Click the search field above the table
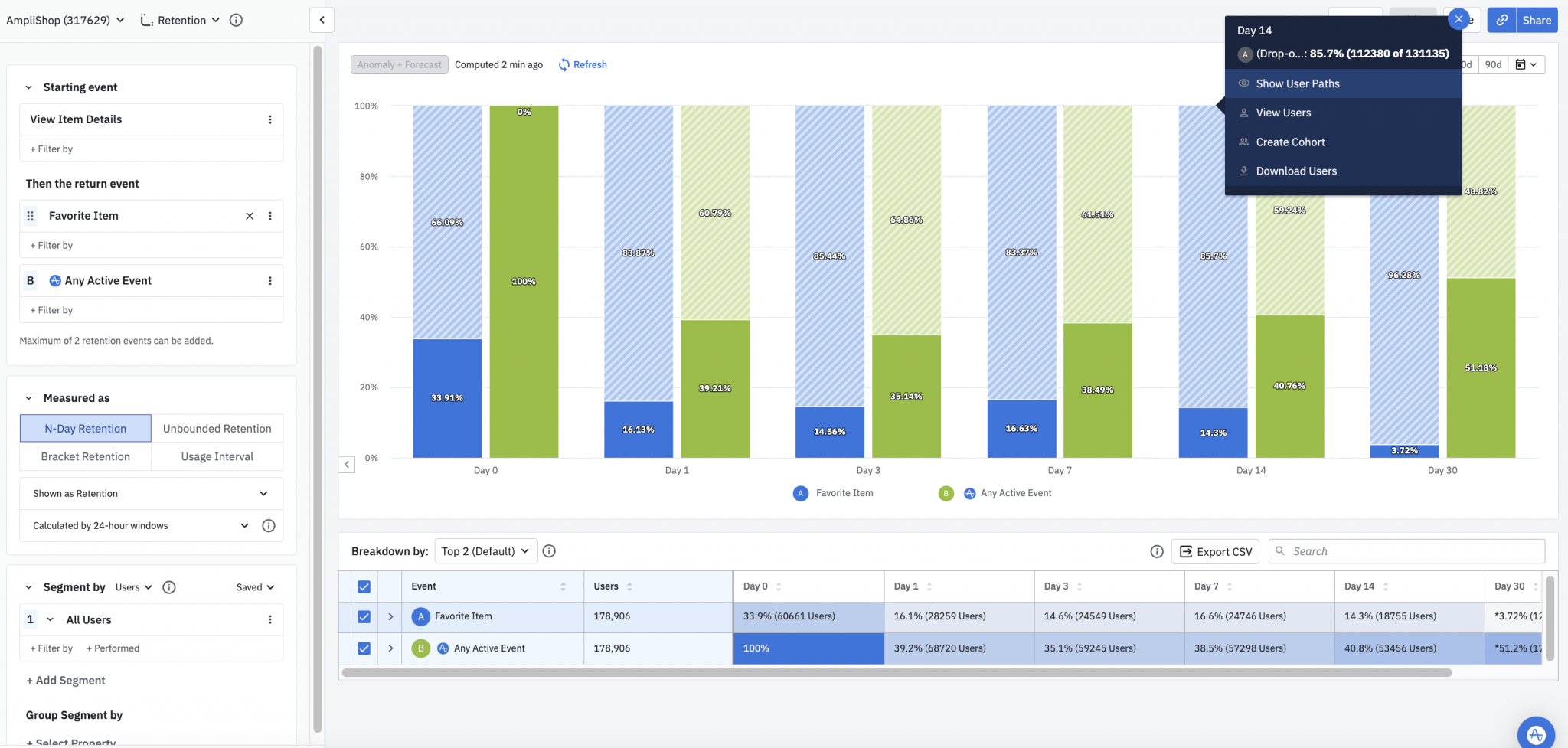The image size is (1568, 748). pos(1406,550)
